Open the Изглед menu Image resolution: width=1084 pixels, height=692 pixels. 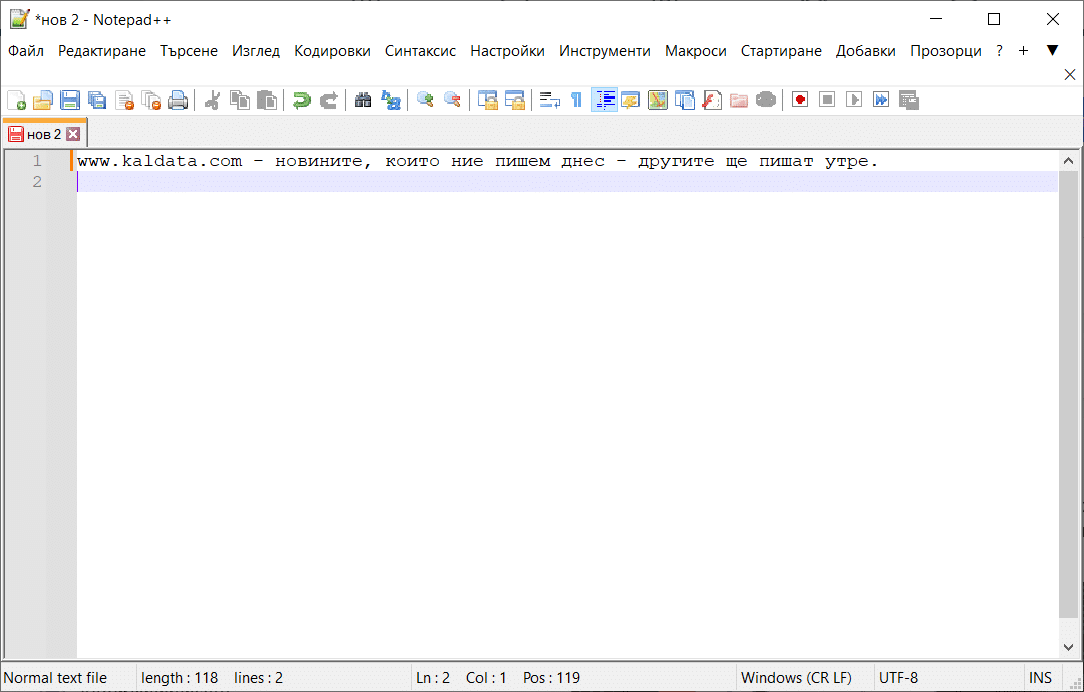[256, 51]
